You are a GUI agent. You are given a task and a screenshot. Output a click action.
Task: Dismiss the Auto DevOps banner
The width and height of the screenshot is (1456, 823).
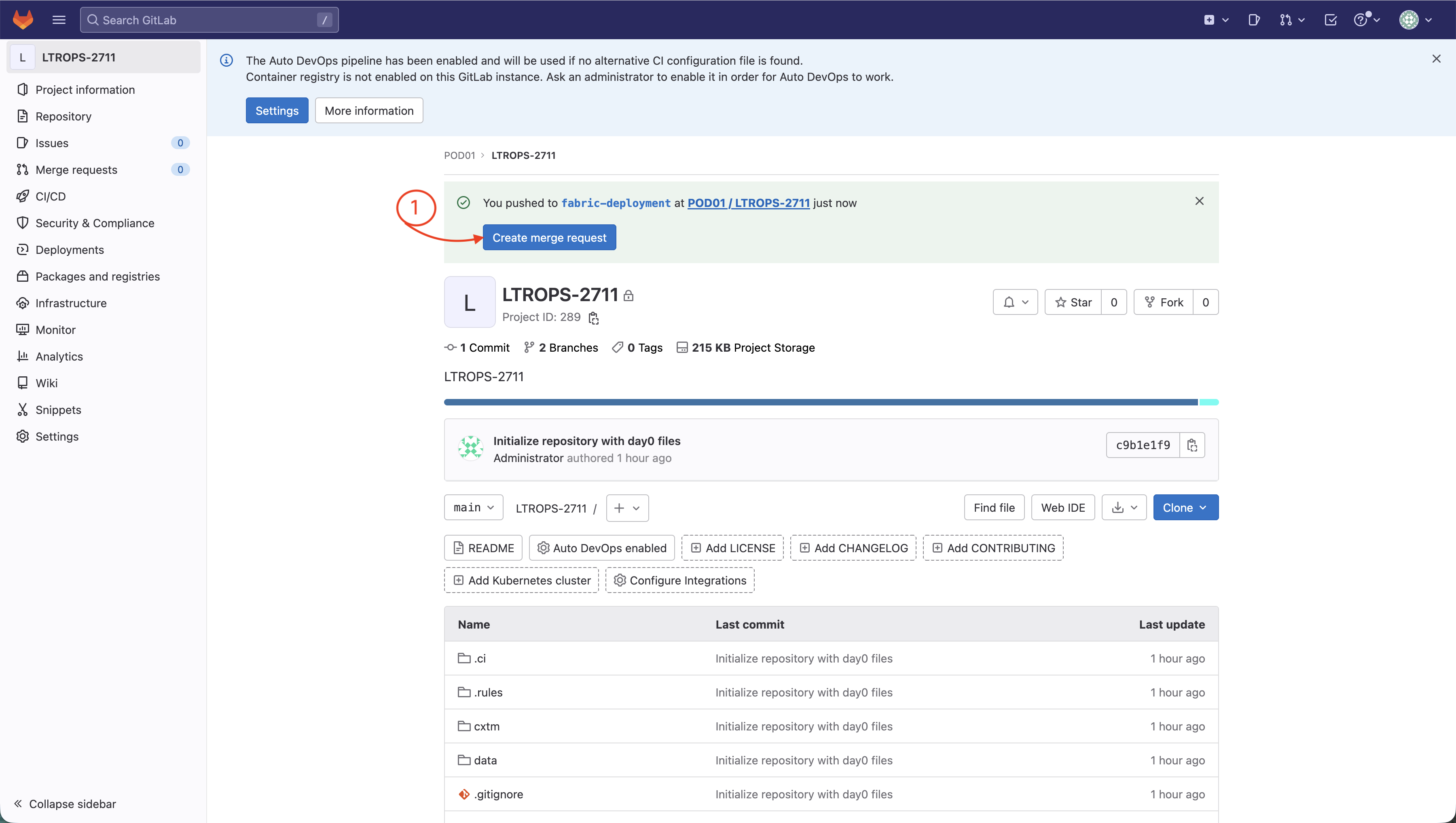coord(1436,59)
